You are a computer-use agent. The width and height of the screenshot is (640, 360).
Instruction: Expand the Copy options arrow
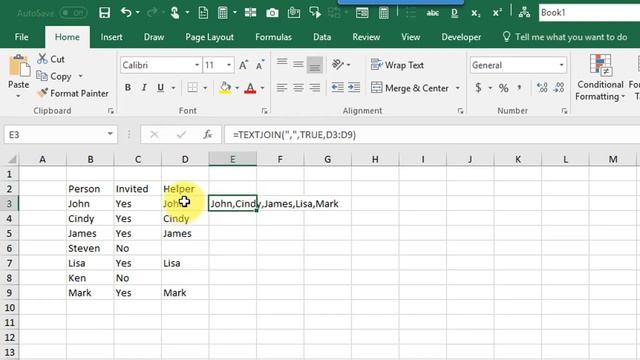[x=80, y=76]
